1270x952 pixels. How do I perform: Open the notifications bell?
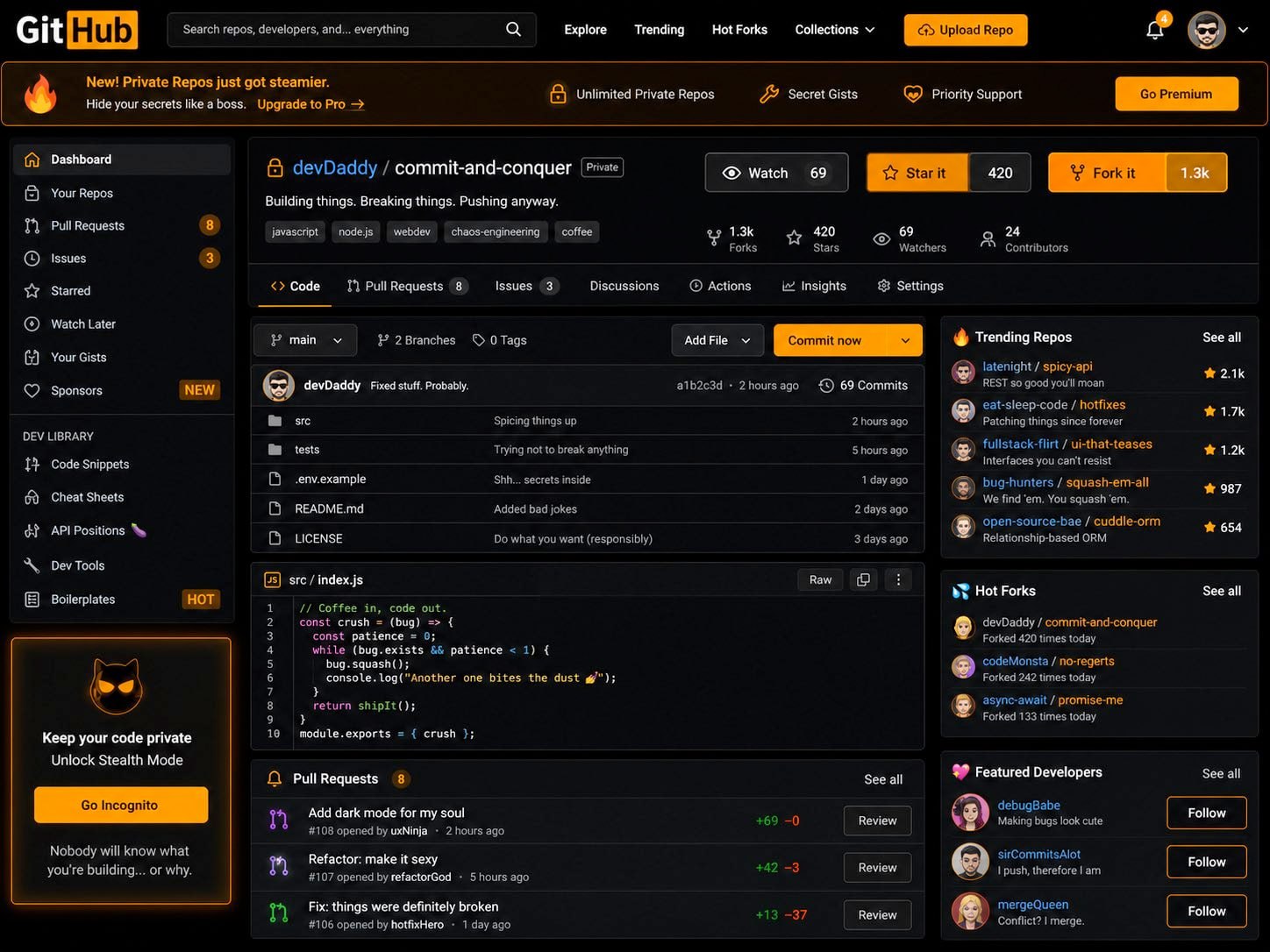pyautogui.click(x=1155, y=30)
